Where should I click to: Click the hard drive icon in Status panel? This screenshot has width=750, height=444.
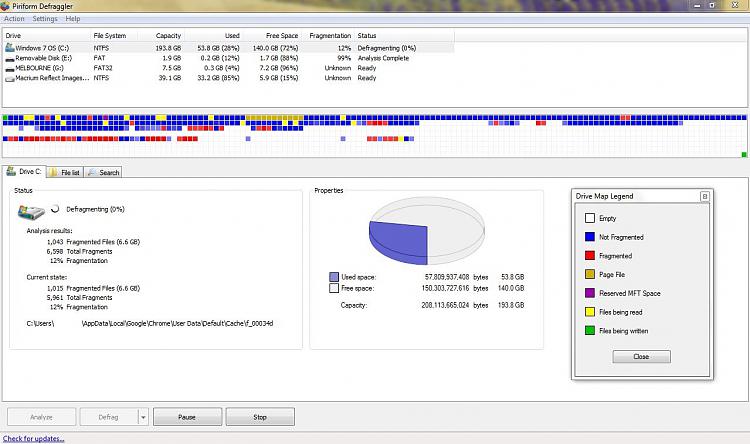pos(31,211)
